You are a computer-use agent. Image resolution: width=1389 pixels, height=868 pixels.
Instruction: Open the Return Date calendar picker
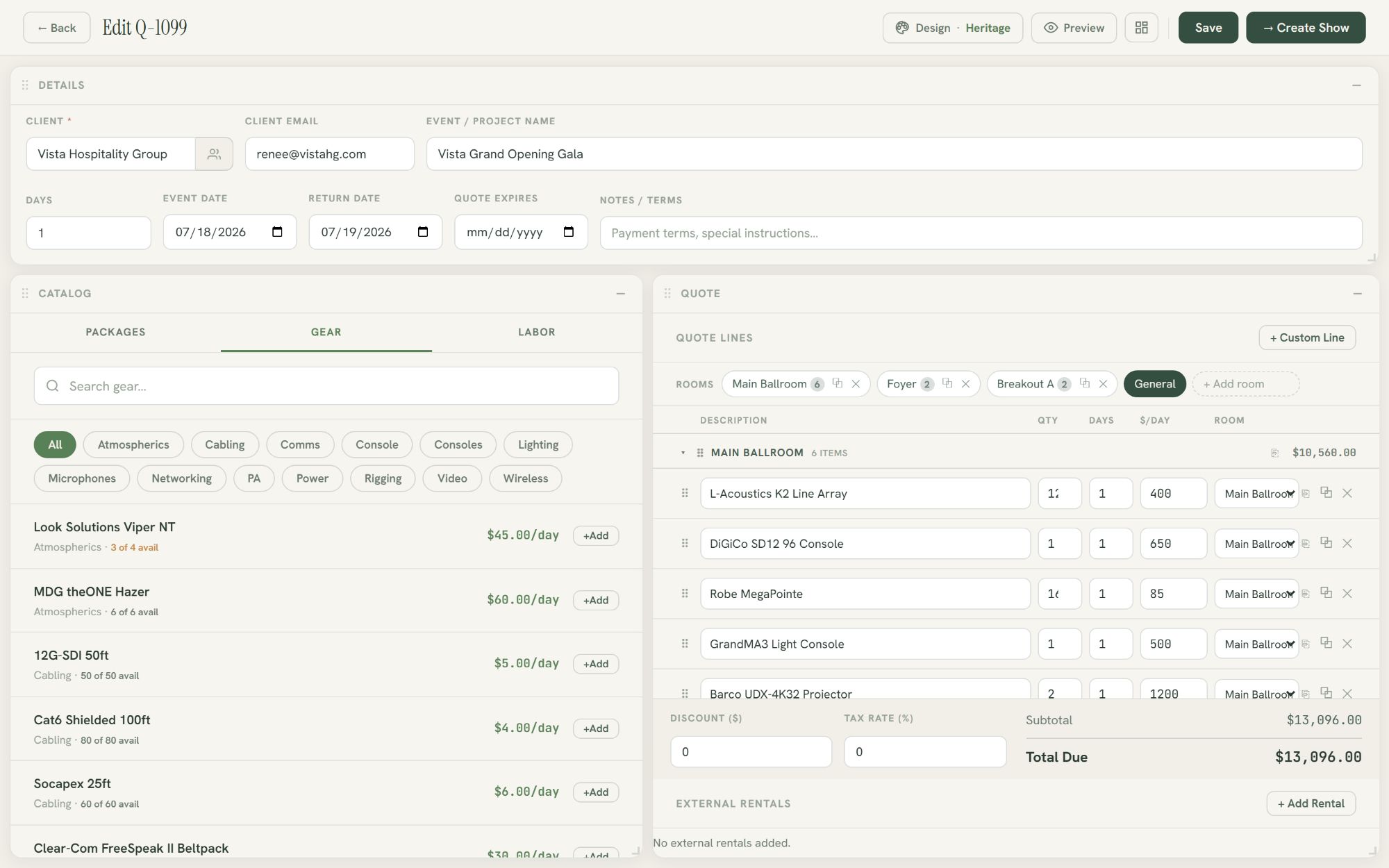[x=423, y=232]
